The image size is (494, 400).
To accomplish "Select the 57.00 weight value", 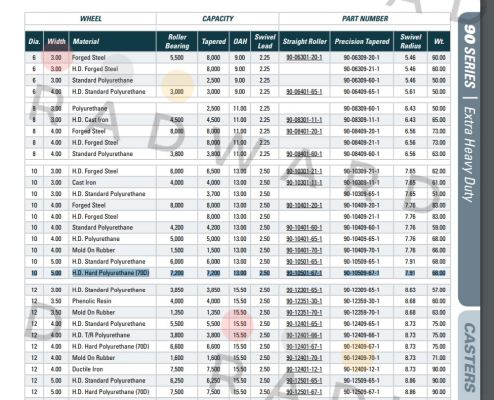I will [x=439, y=290].
